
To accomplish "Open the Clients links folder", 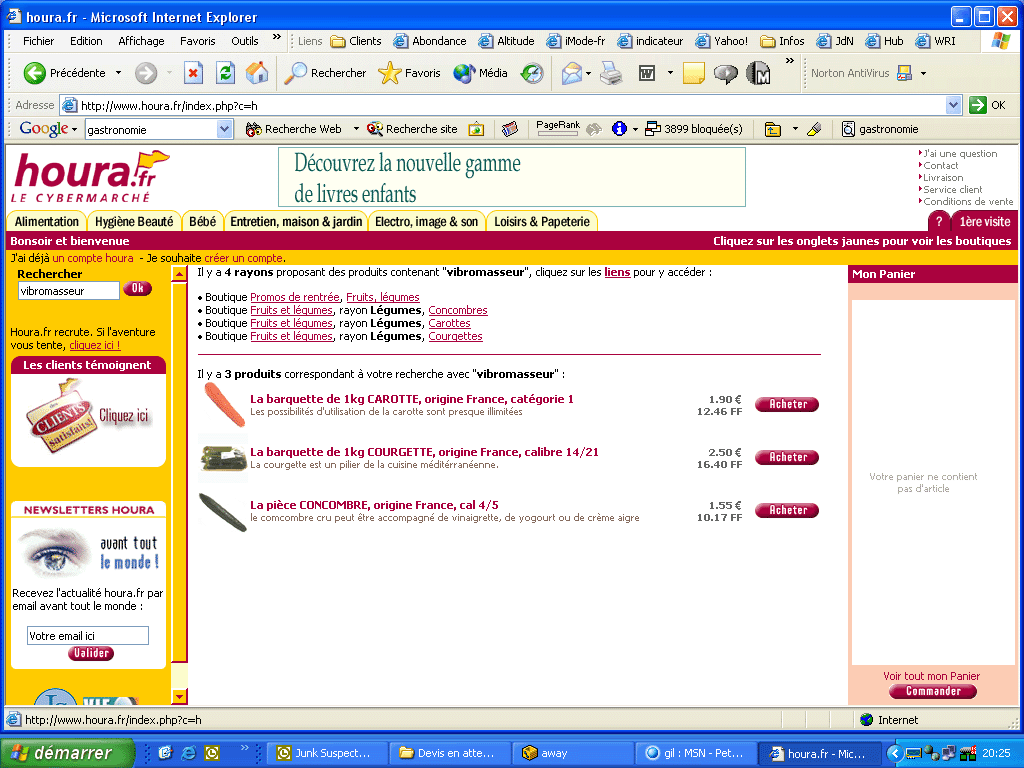I will click(x=356, y=41).
